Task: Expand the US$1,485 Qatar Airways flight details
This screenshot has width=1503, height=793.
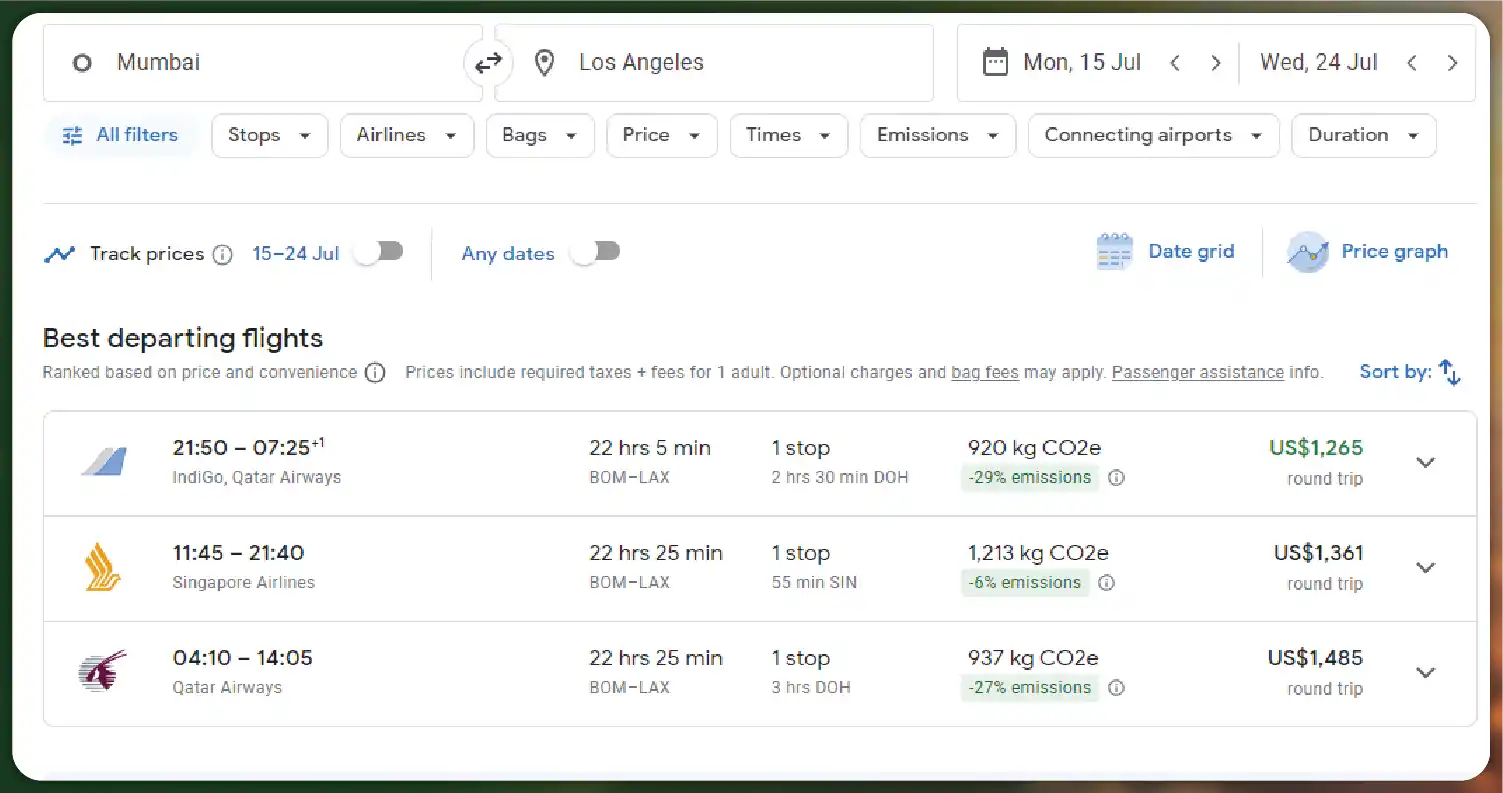Action: 1426,673
